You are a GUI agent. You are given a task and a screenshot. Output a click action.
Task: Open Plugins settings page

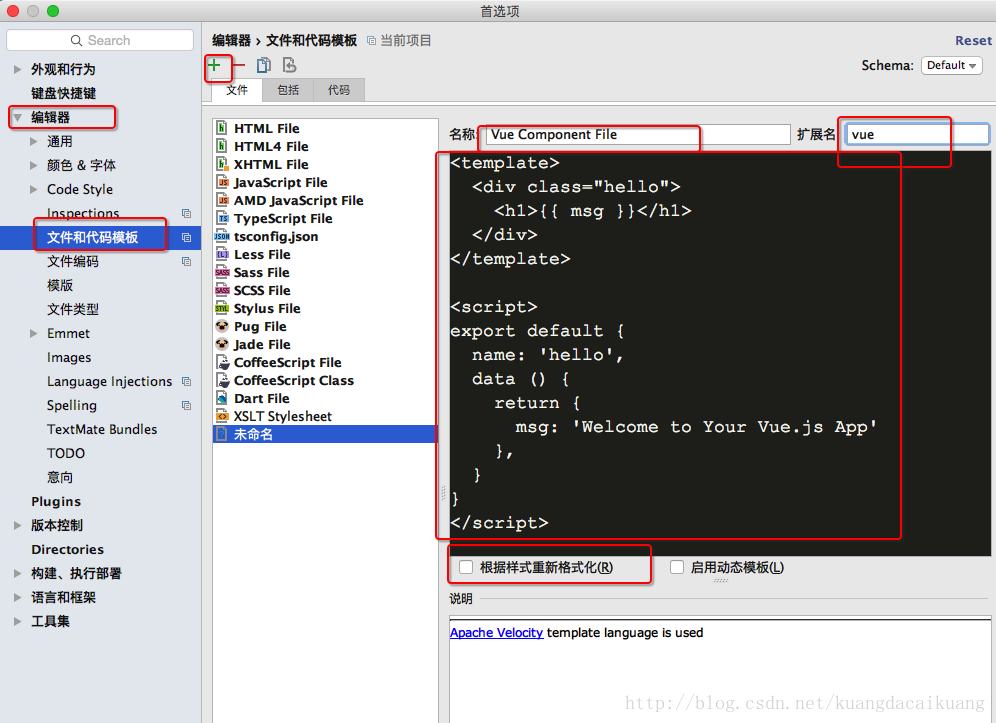pyautogui.click(x=56, y=501)
